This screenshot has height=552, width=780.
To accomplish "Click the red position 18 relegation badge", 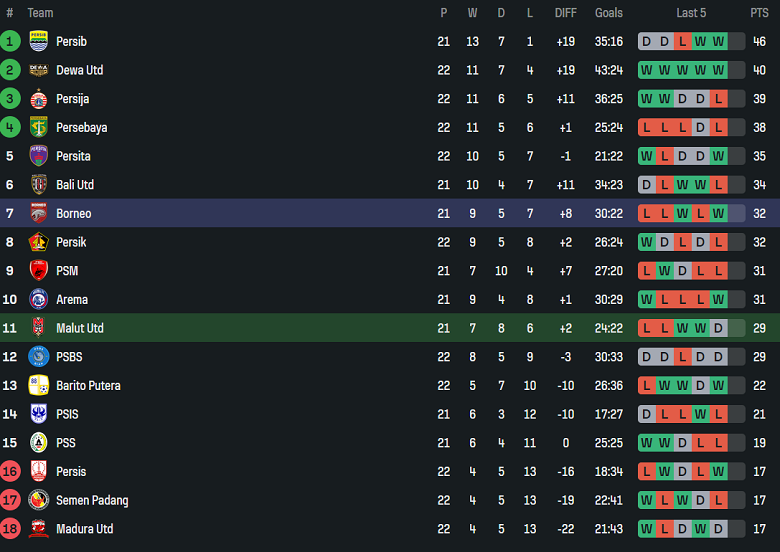I will point(10,529).
